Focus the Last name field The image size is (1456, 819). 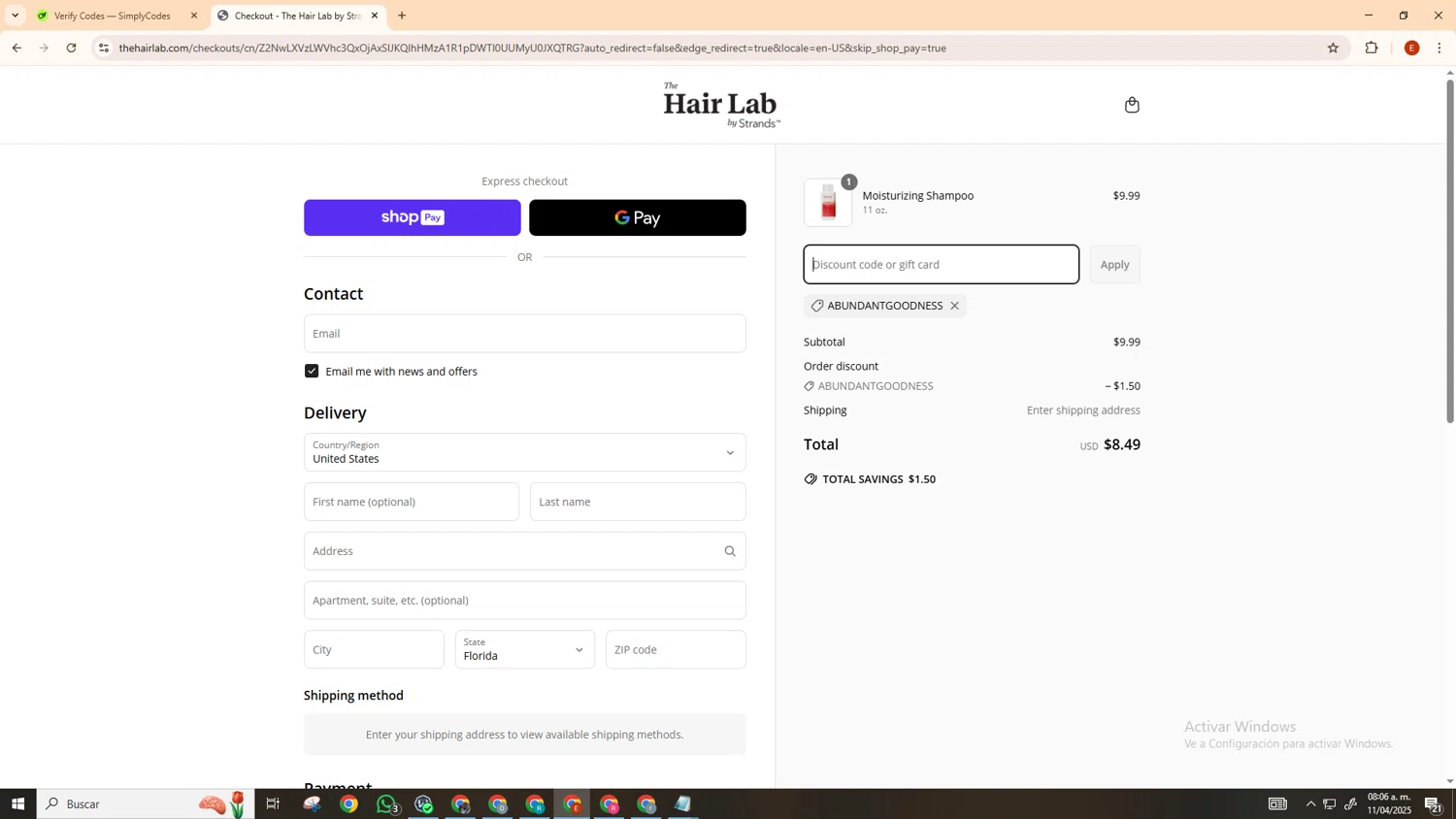click(638, 502)
